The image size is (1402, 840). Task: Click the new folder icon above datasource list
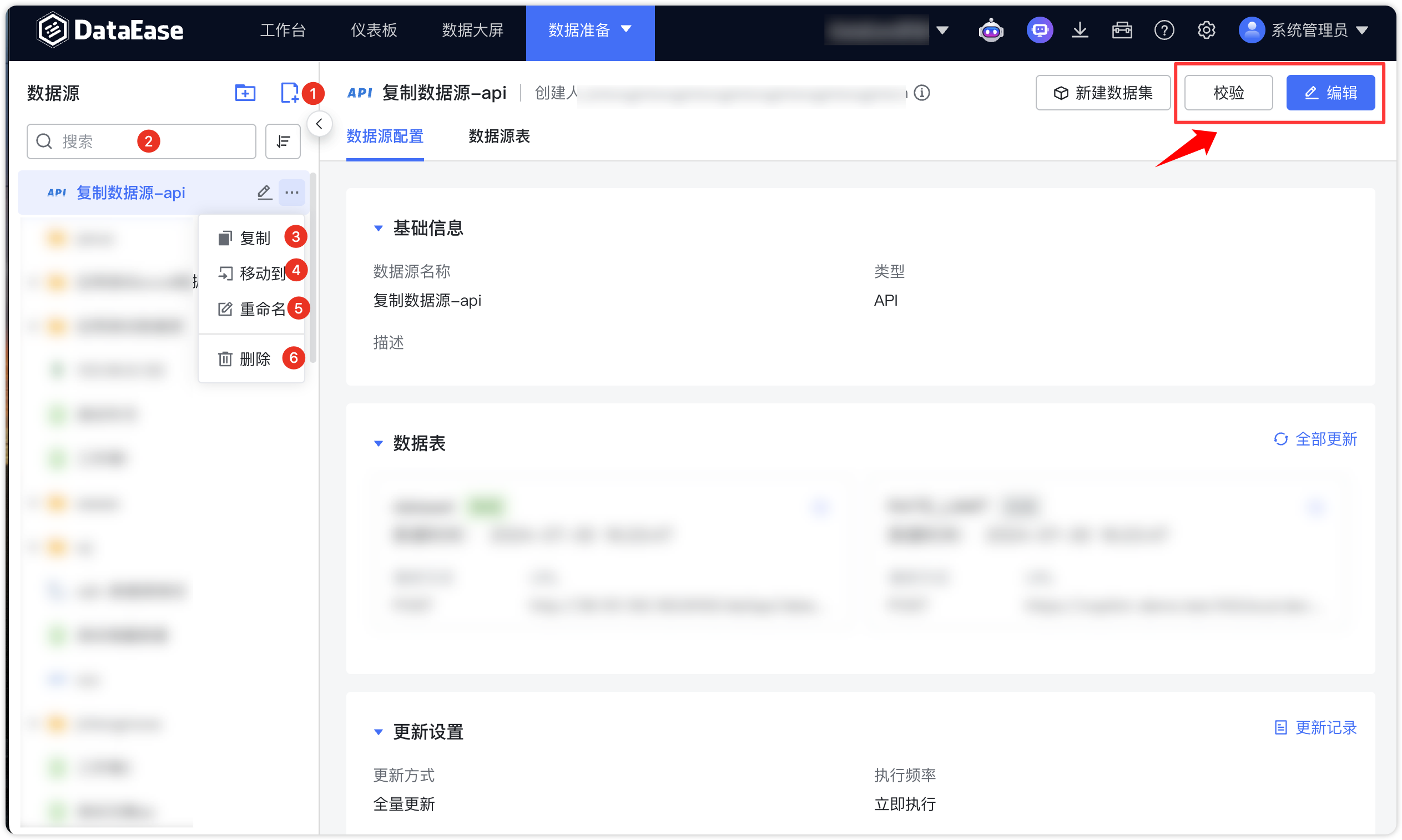point(245,93)
